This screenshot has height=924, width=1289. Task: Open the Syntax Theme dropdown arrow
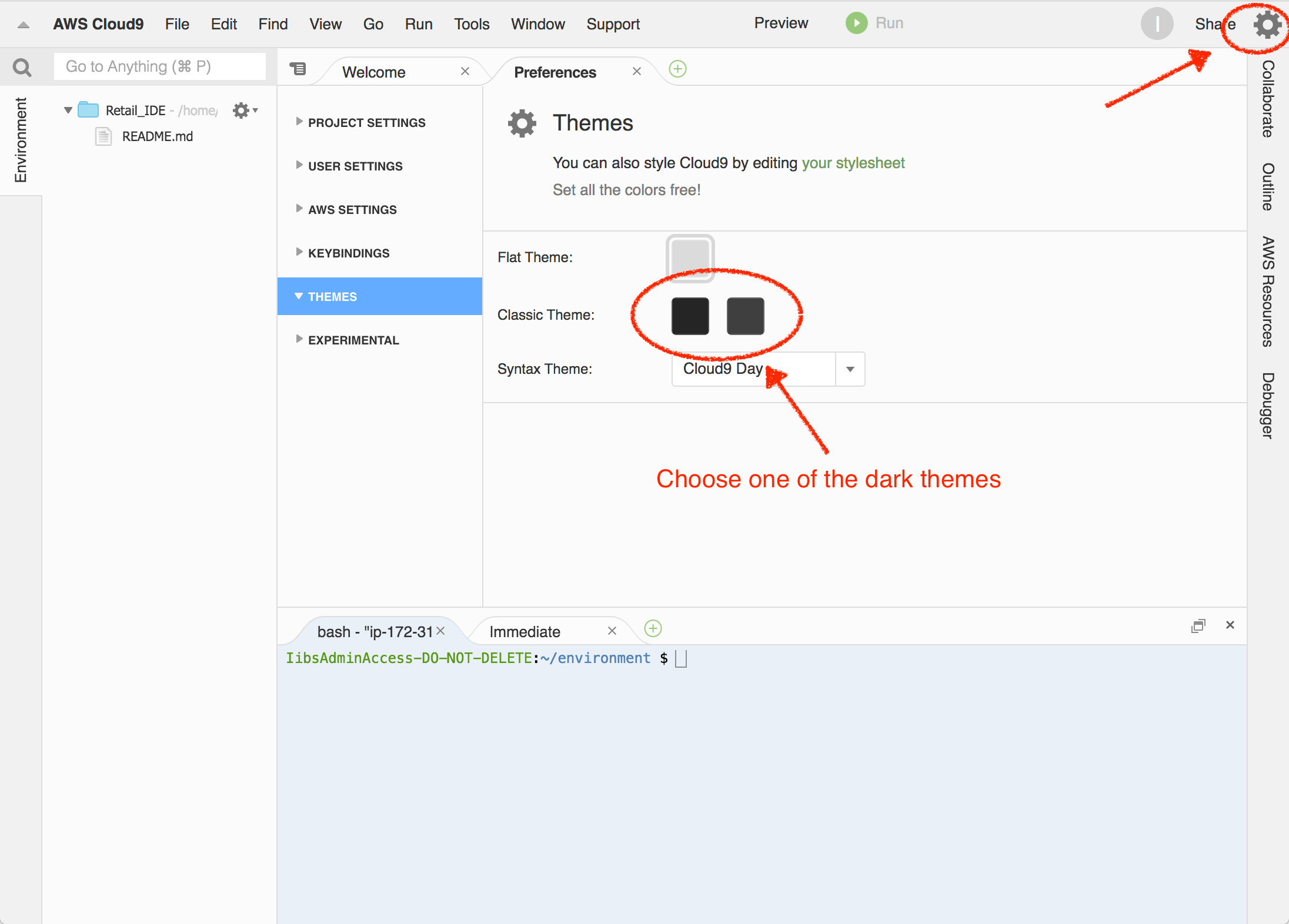point(850,369)
